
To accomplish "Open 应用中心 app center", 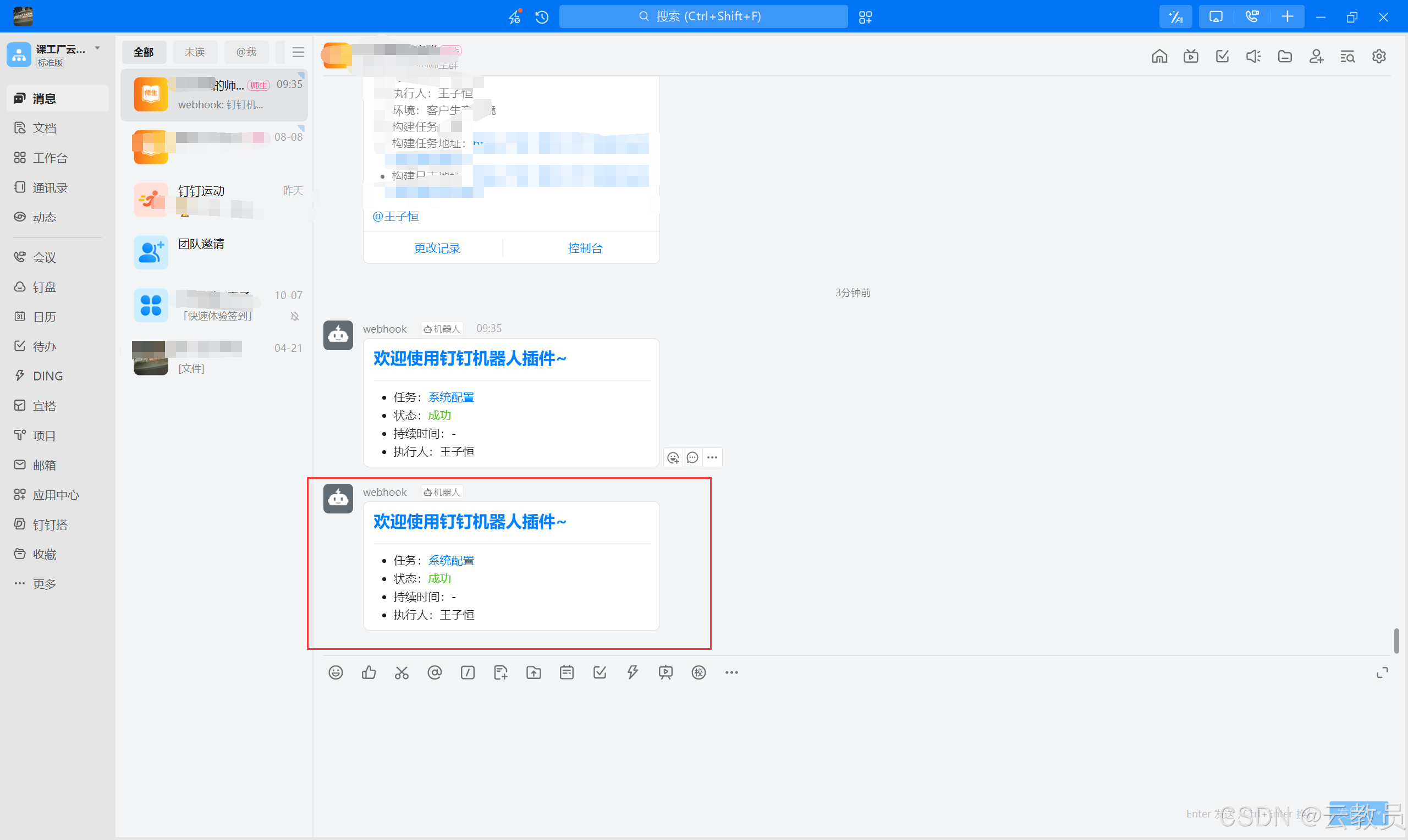I will click(57, 495).
